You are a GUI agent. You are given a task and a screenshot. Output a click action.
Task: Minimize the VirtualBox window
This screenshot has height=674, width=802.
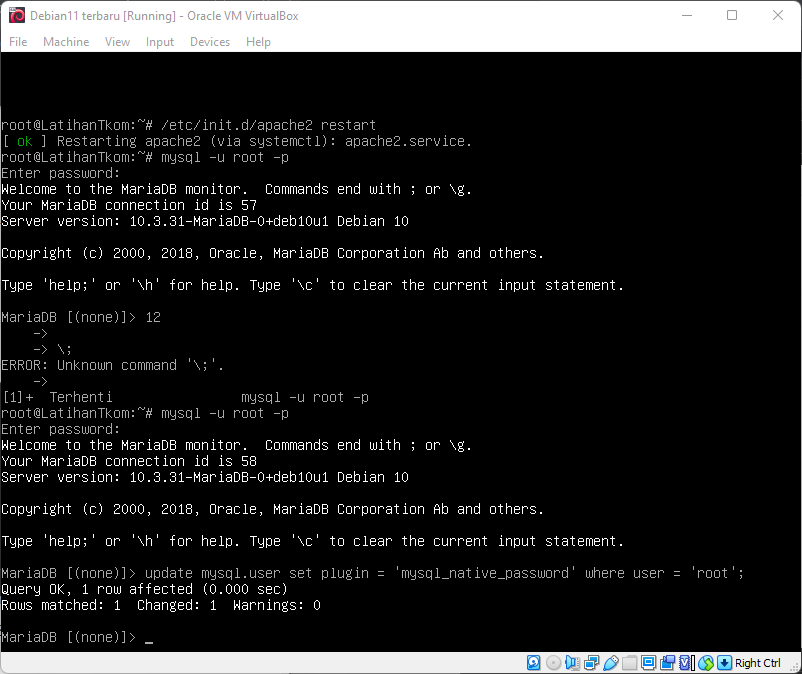click(687, 15)
